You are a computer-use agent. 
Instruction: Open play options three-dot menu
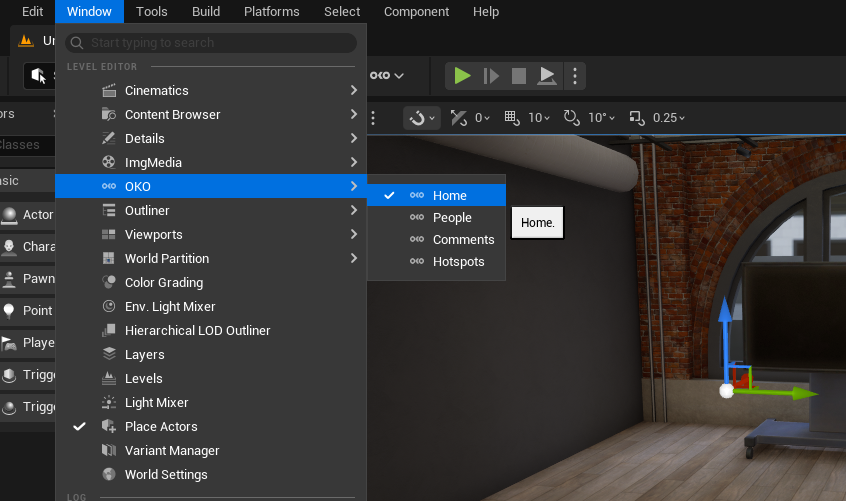pos(575,76)
